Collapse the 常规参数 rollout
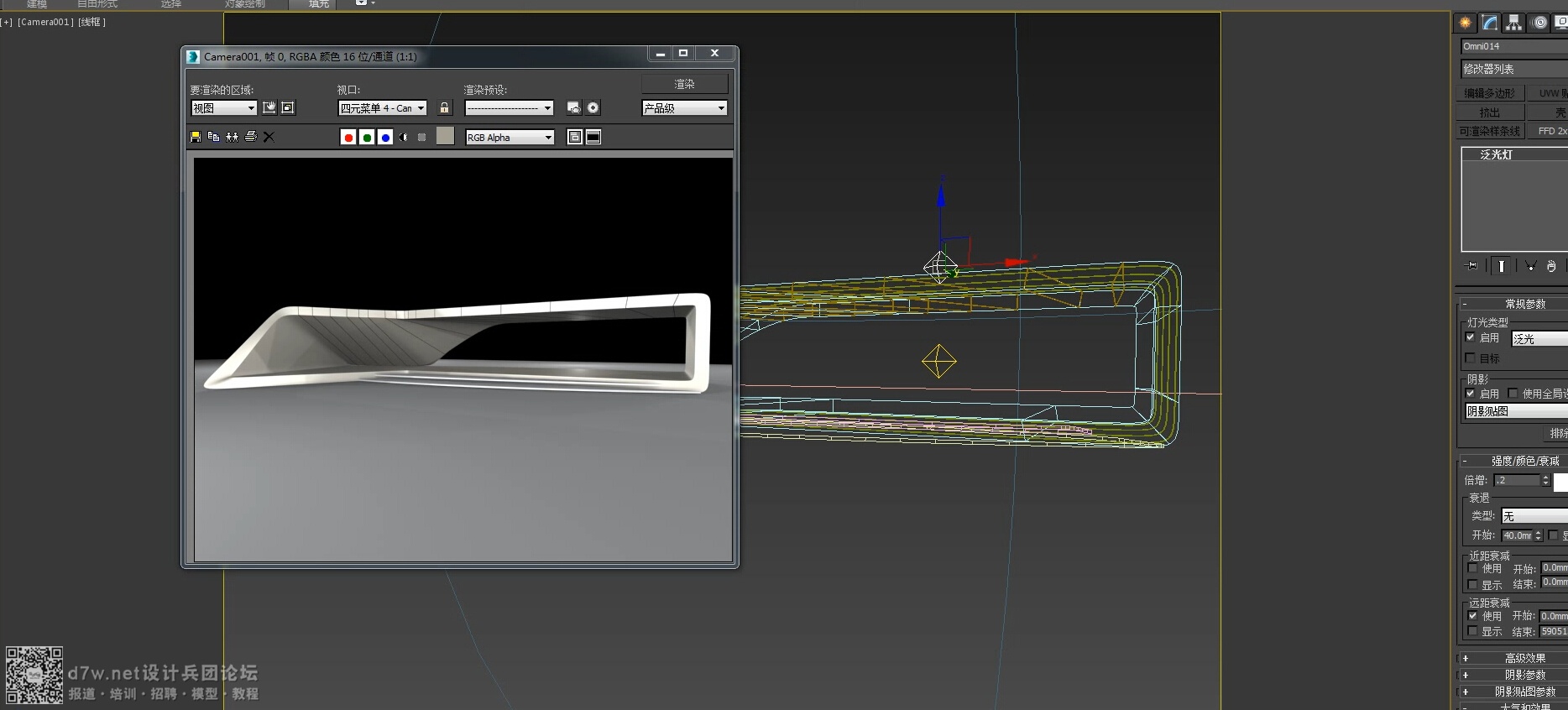 click(x=1513, y=304)
